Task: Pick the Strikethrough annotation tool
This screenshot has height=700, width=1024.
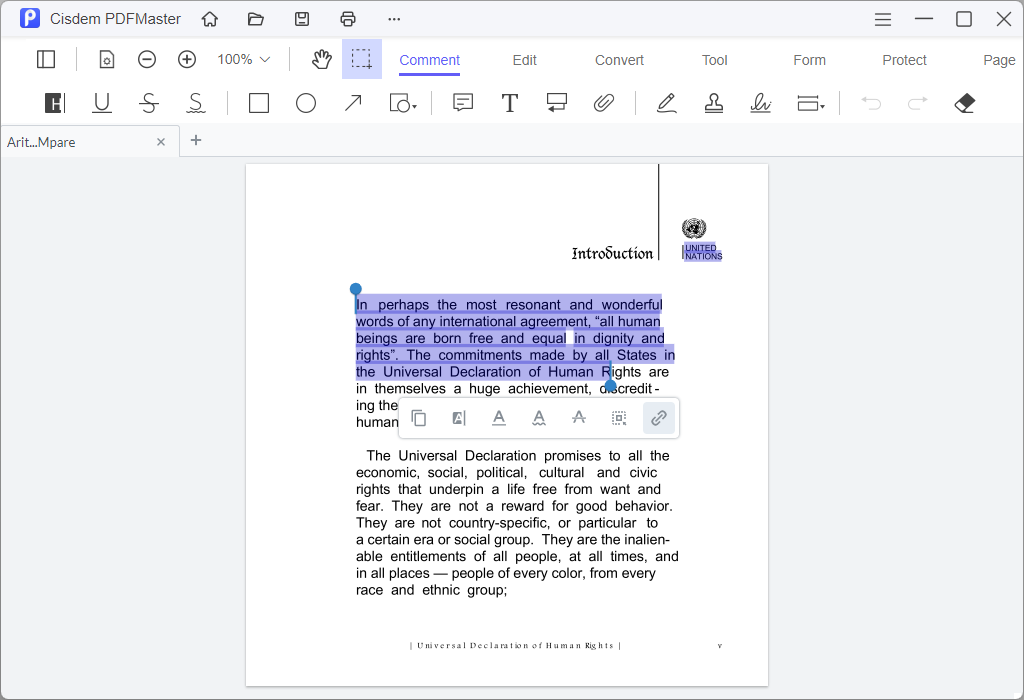Action: (x=148, y=103)
